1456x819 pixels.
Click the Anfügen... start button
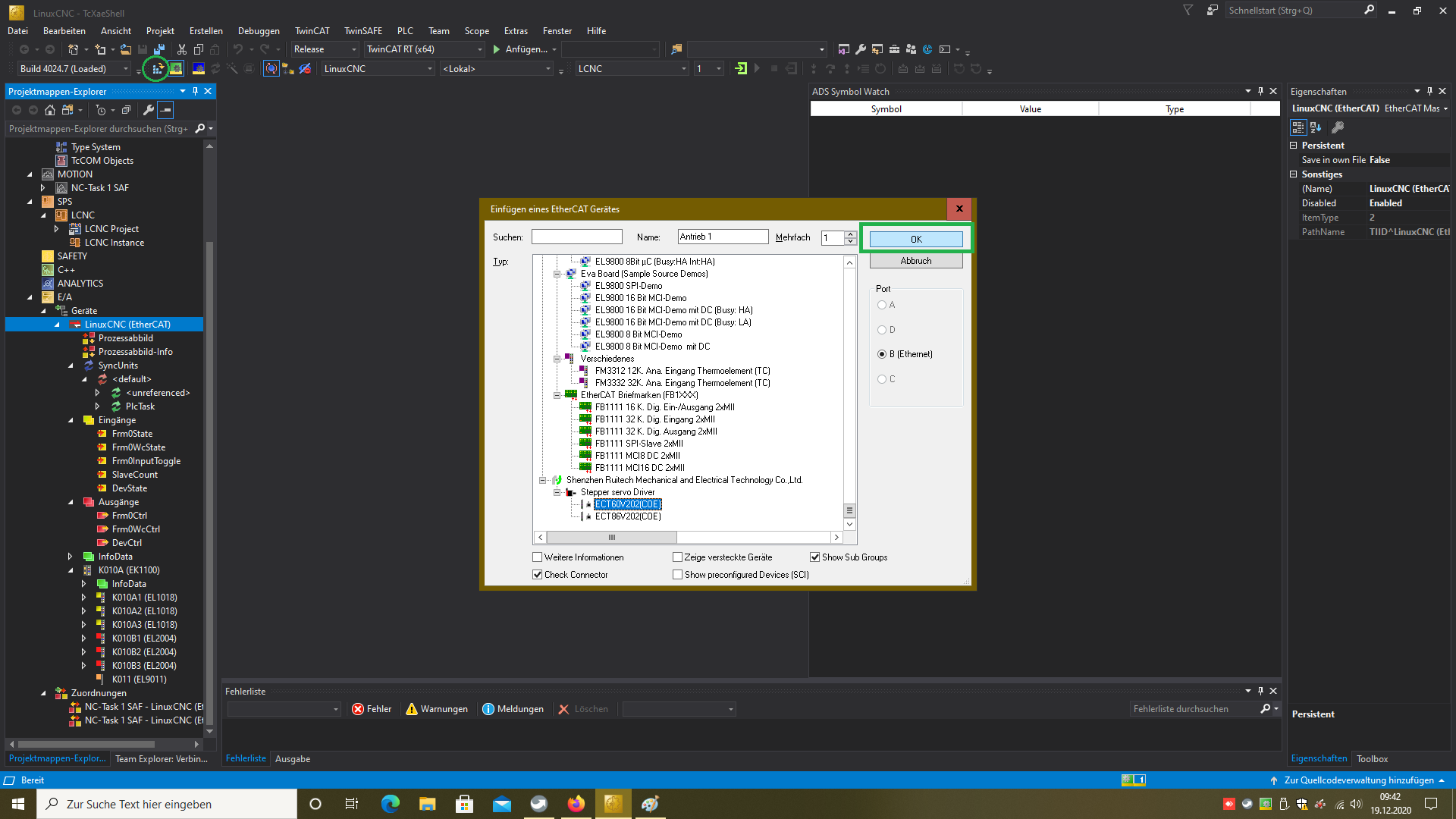520,49
